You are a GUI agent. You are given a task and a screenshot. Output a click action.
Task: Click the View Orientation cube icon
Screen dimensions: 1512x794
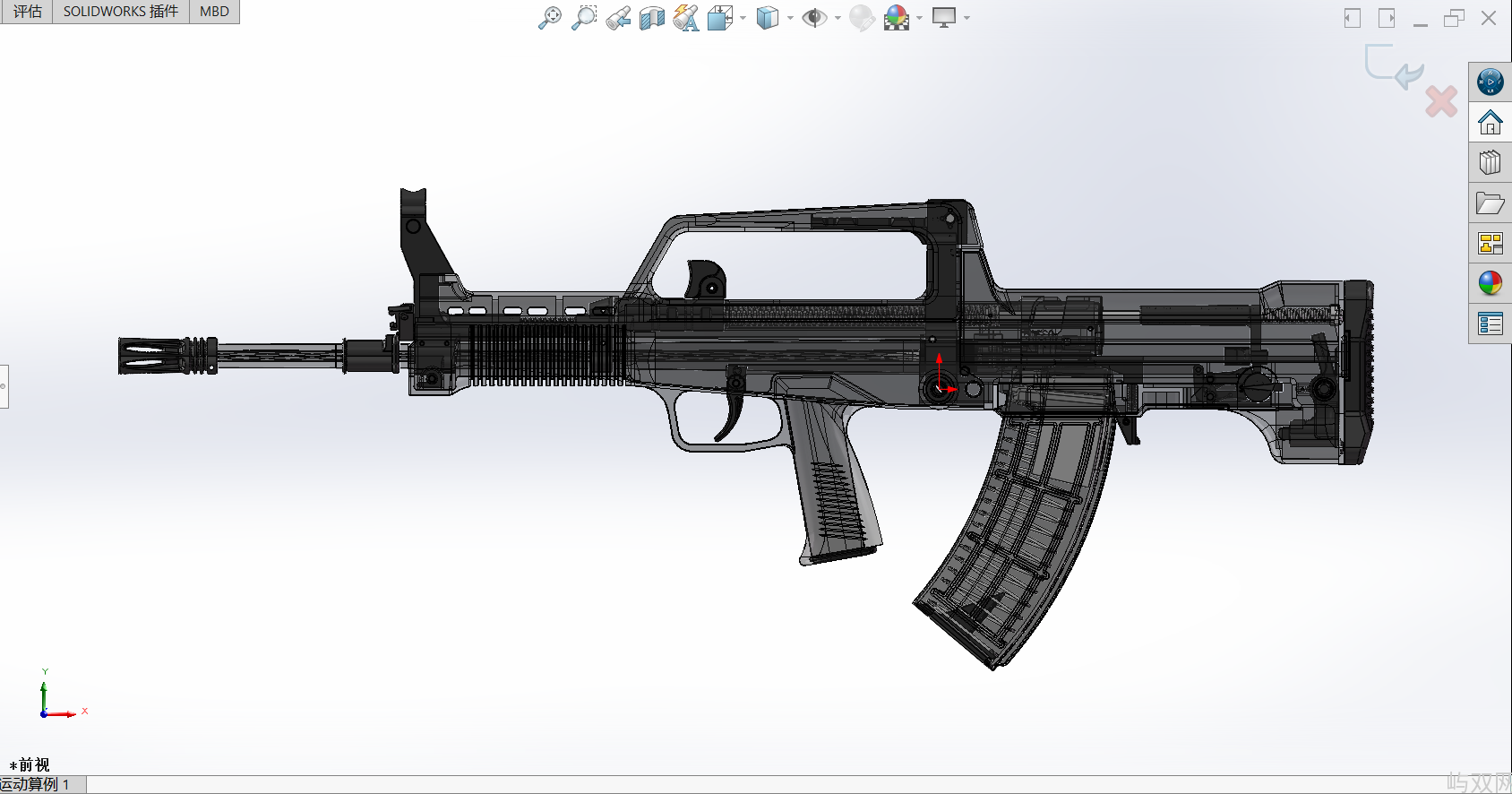coord(720,17)
